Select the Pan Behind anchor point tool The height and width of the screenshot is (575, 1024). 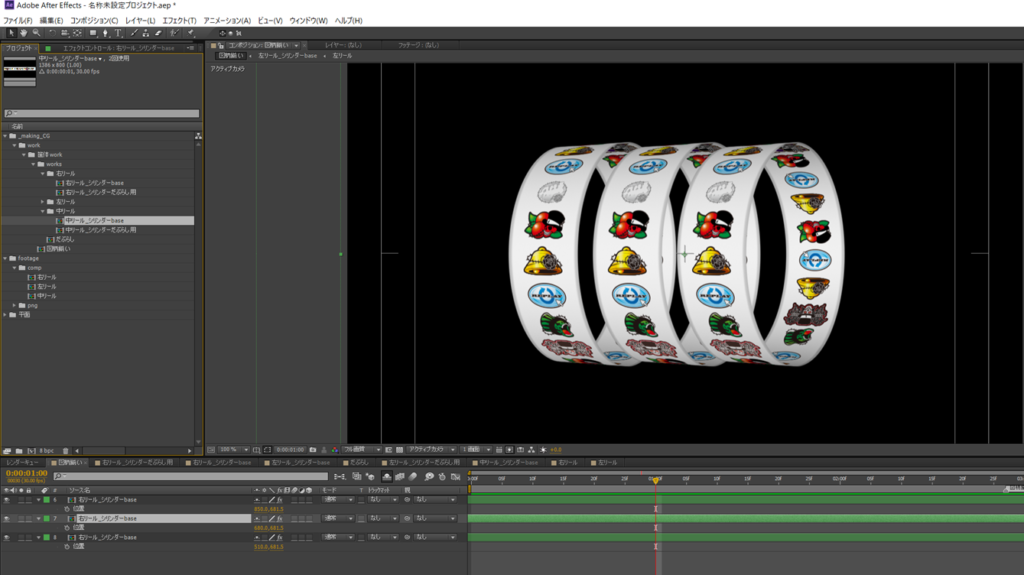click(78, 33)
